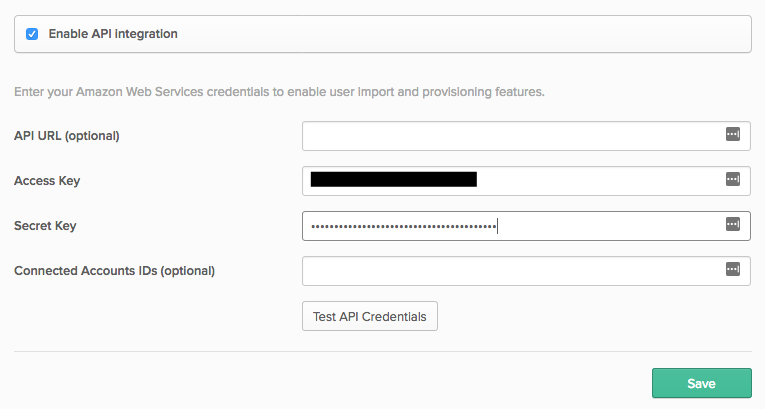Viewport: 765px width, 409px height.
Task: Click the 'Access Key' label
Action: (47, 181)
